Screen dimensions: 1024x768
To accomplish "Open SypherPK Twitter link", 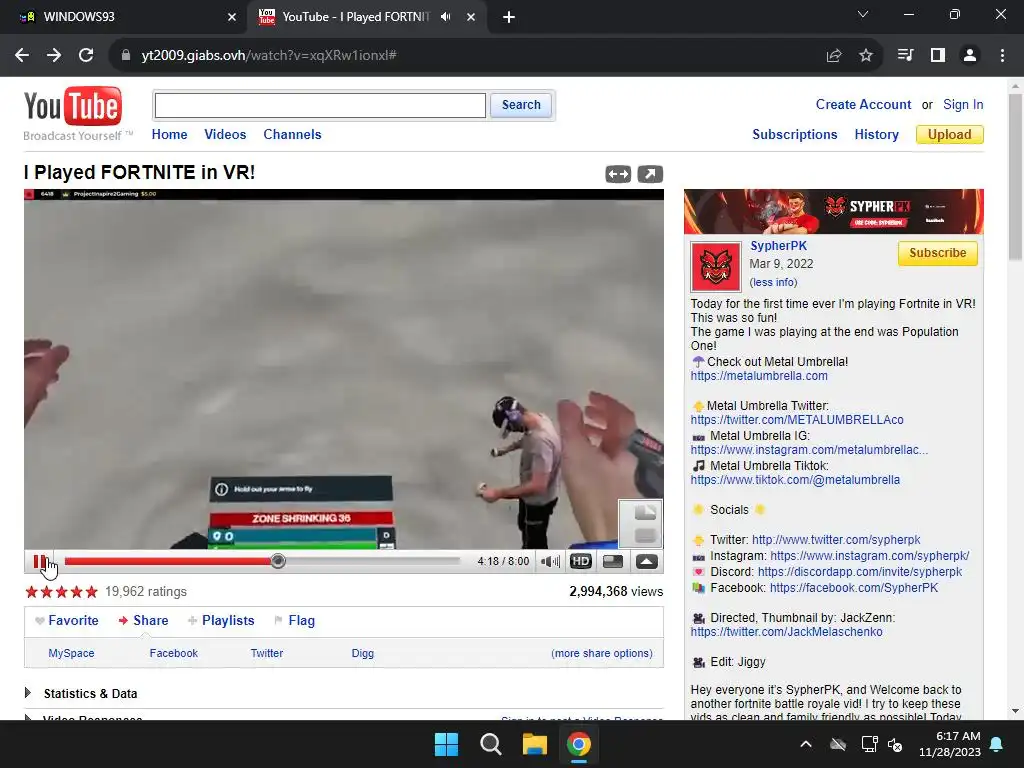I will tap(836, 540).
